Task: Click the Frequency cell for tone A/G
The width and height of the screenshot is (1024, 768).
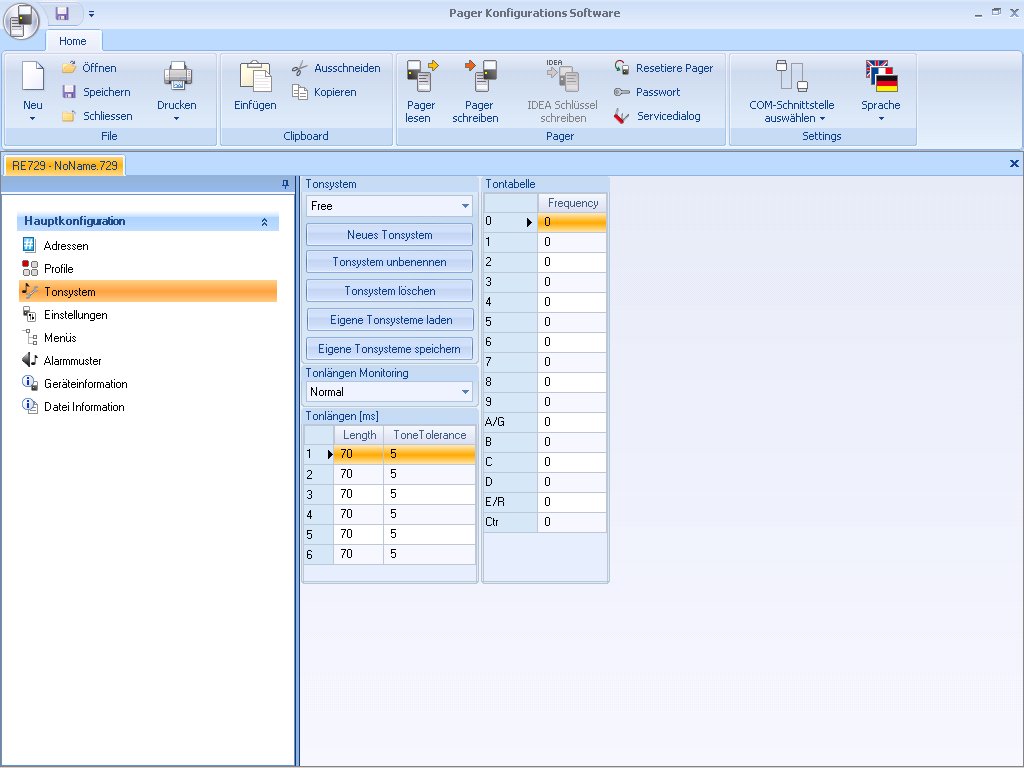Action: pos(572,422)
